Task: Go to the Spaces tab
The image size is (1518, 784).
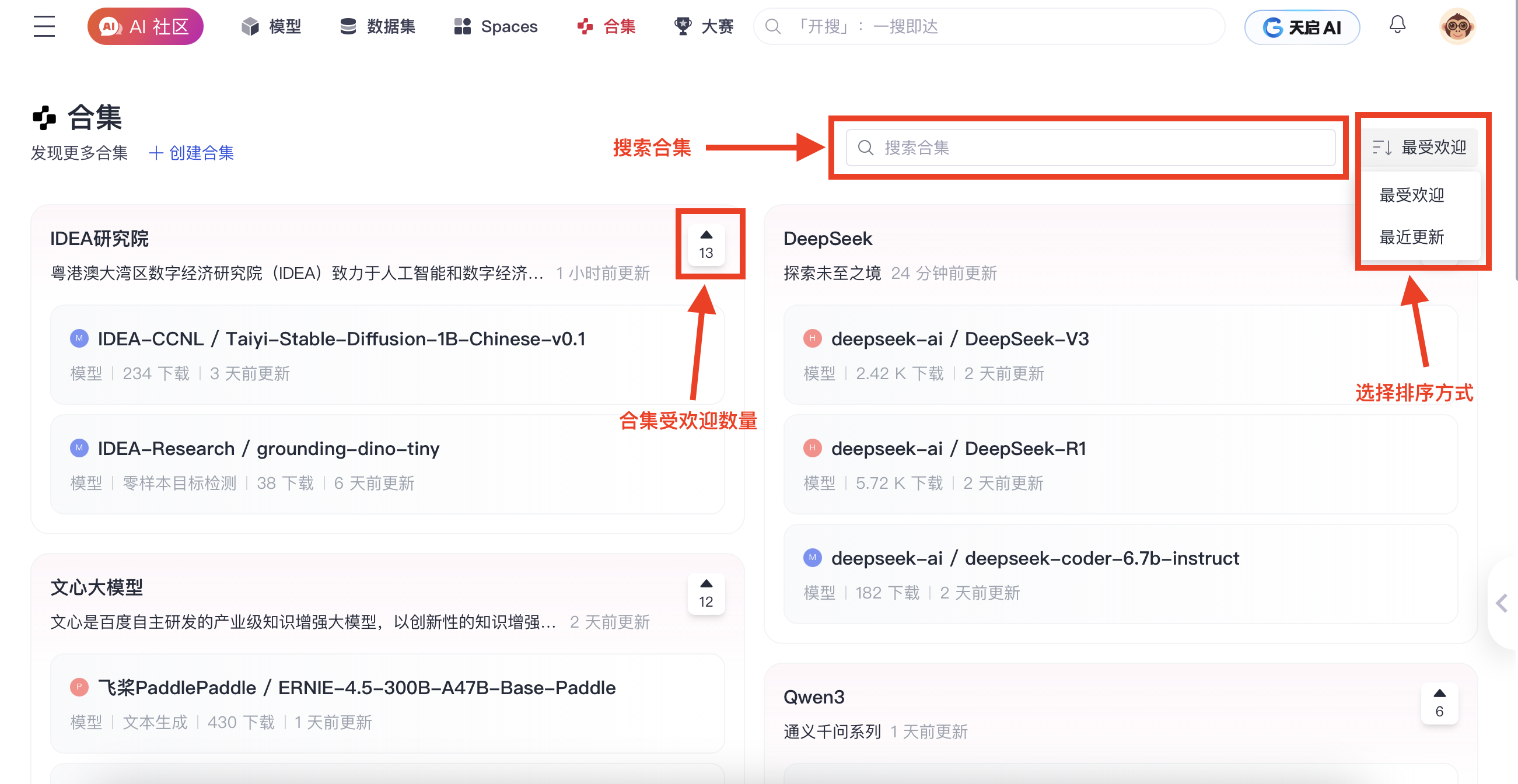Action: pos(495,26)
